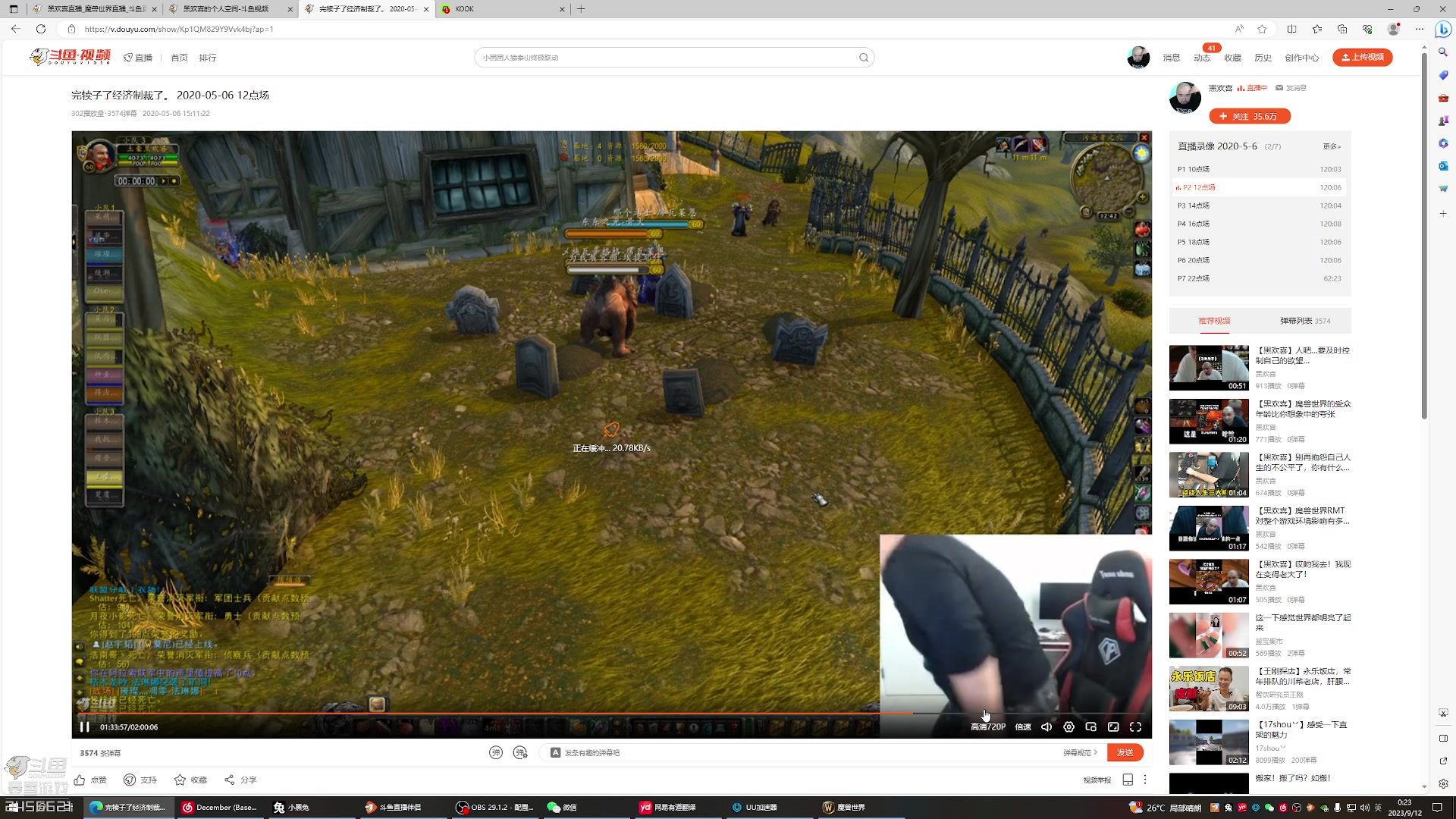Open the 排行 rankings page
Viewport: 1456px width, 819px height.
tap(208, 58)
